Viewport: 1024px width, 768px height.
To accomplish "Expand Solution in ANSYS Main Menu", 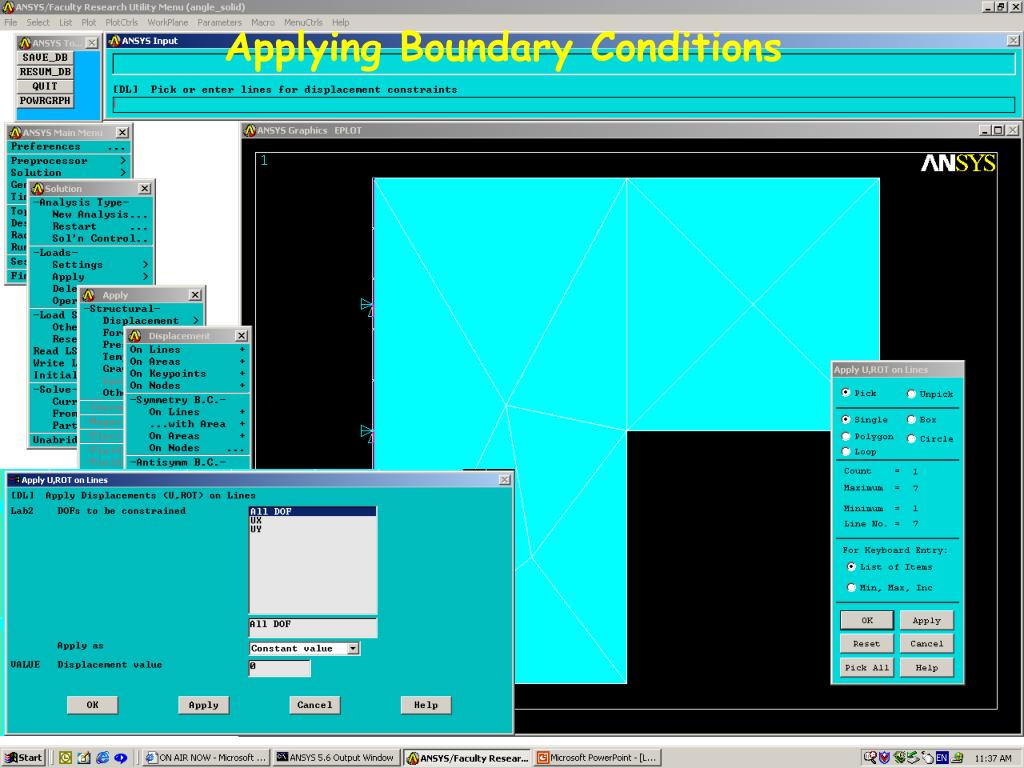I will tap(68, 172).
